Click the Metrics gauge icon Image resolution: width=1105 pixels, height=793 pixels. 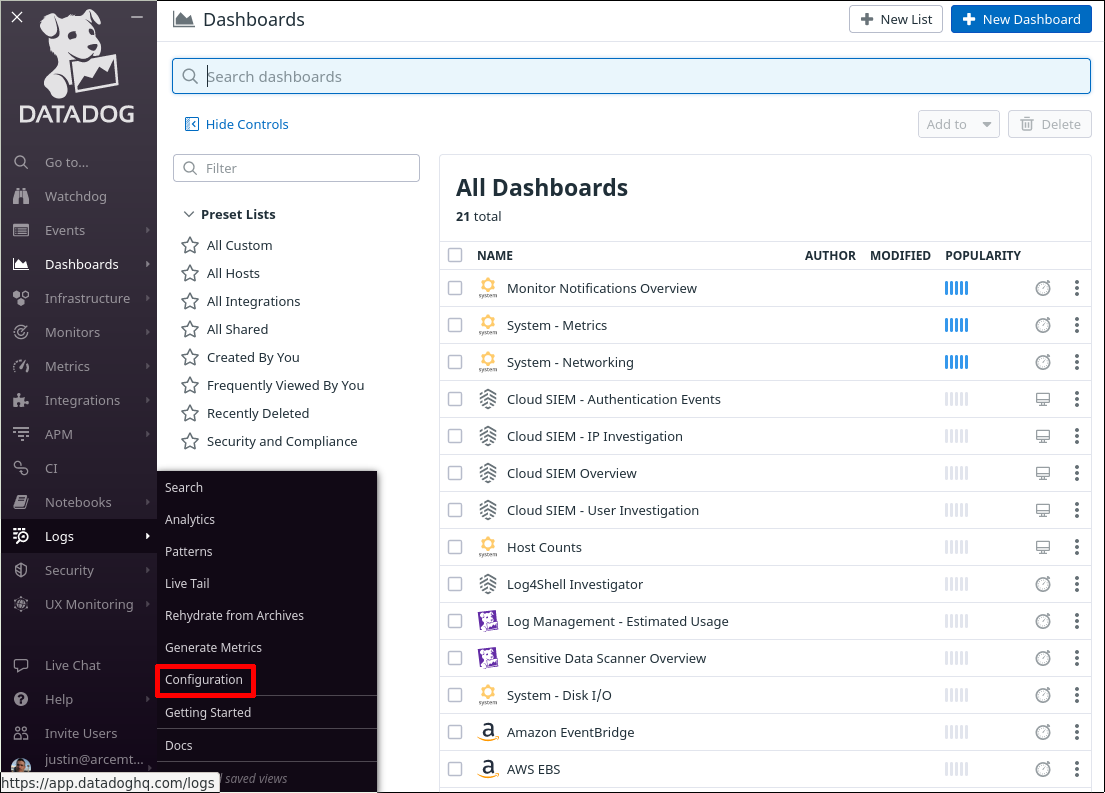pyautogui.click(x=21, y=367)
